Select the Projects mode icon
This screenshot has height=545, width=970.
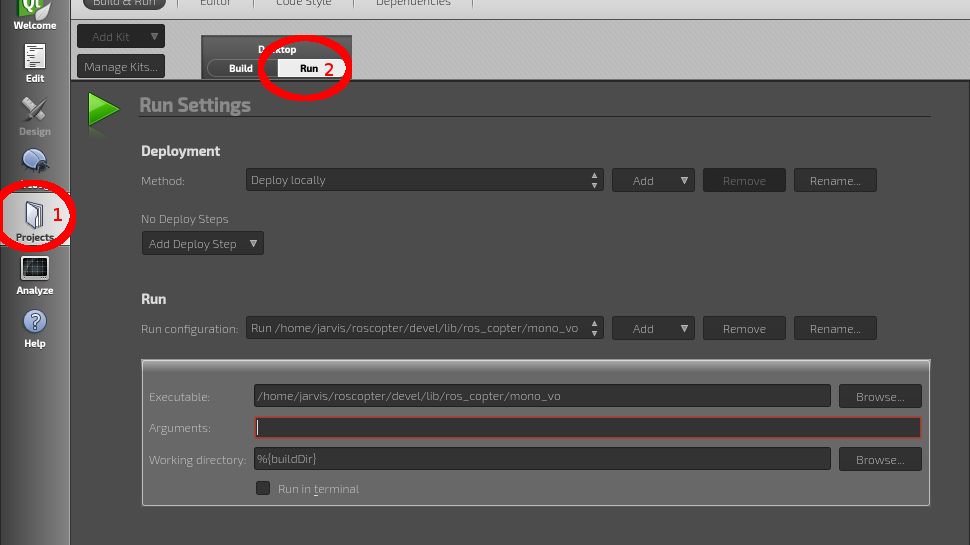[35, 217]
